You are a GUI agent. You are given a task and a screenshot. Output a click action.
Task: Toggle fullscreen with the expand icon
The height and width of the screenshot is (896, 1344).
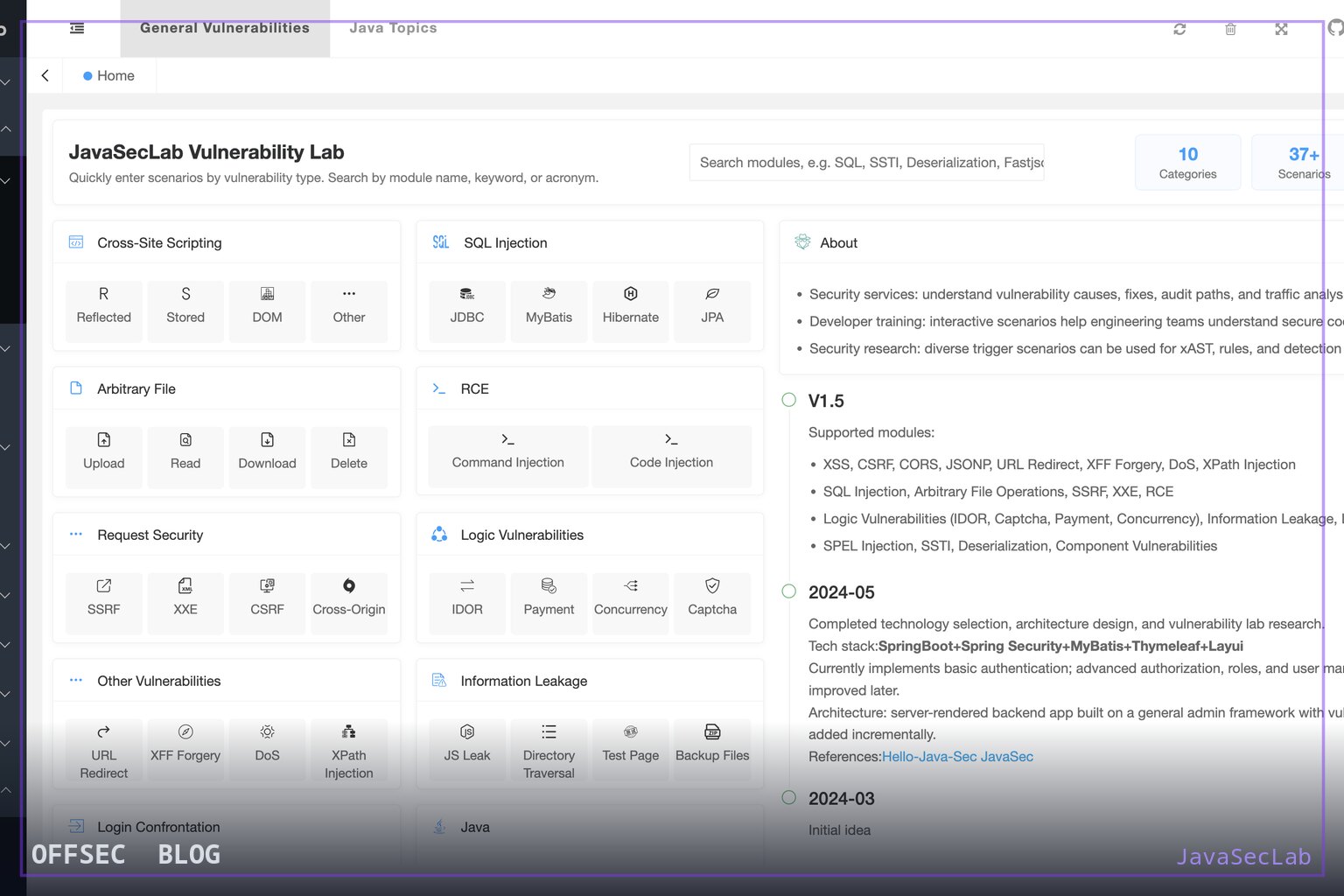(x=1281, y=29)
